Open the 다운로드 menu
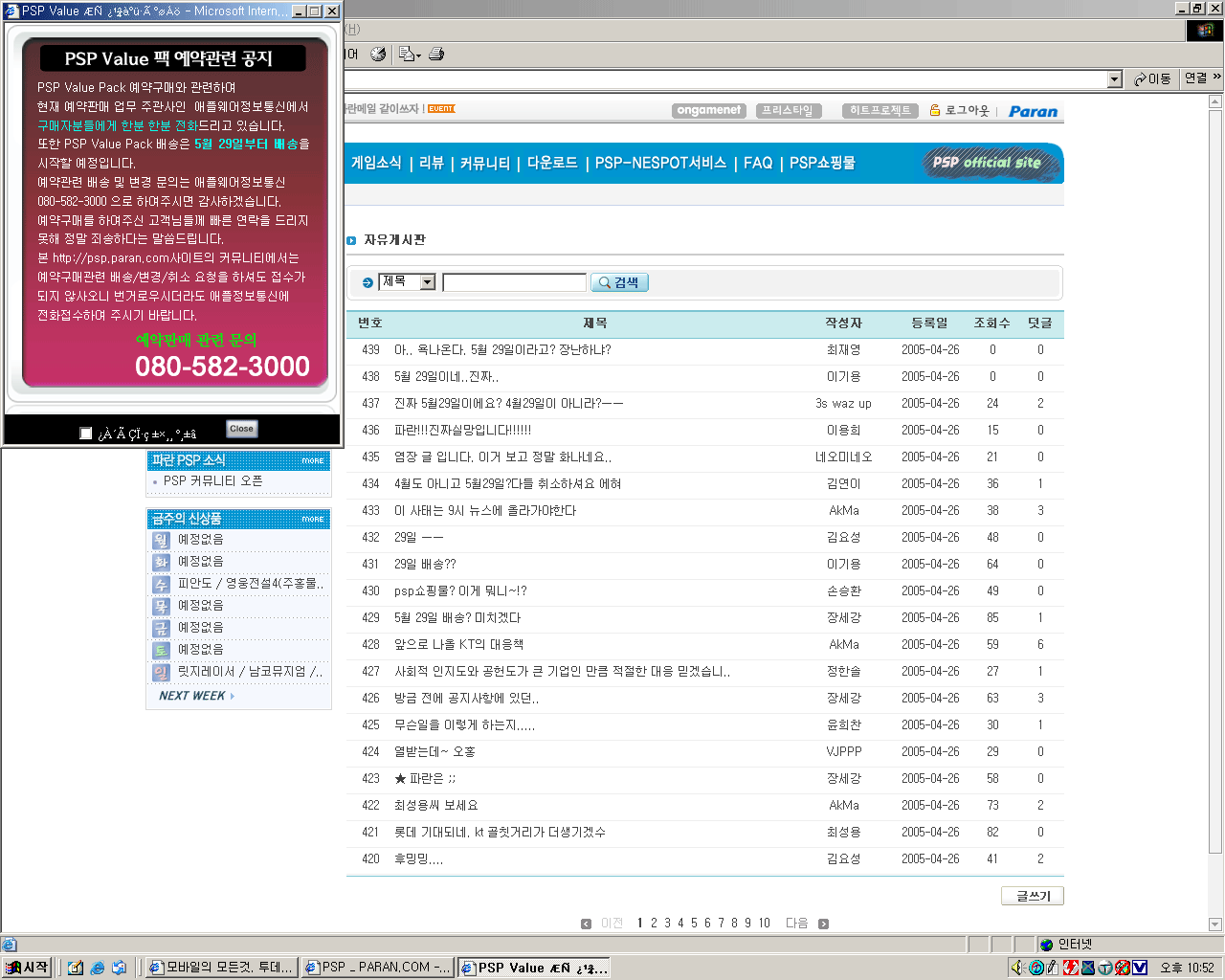Viewport: 1225px width, 980px height. click(552, 163)
